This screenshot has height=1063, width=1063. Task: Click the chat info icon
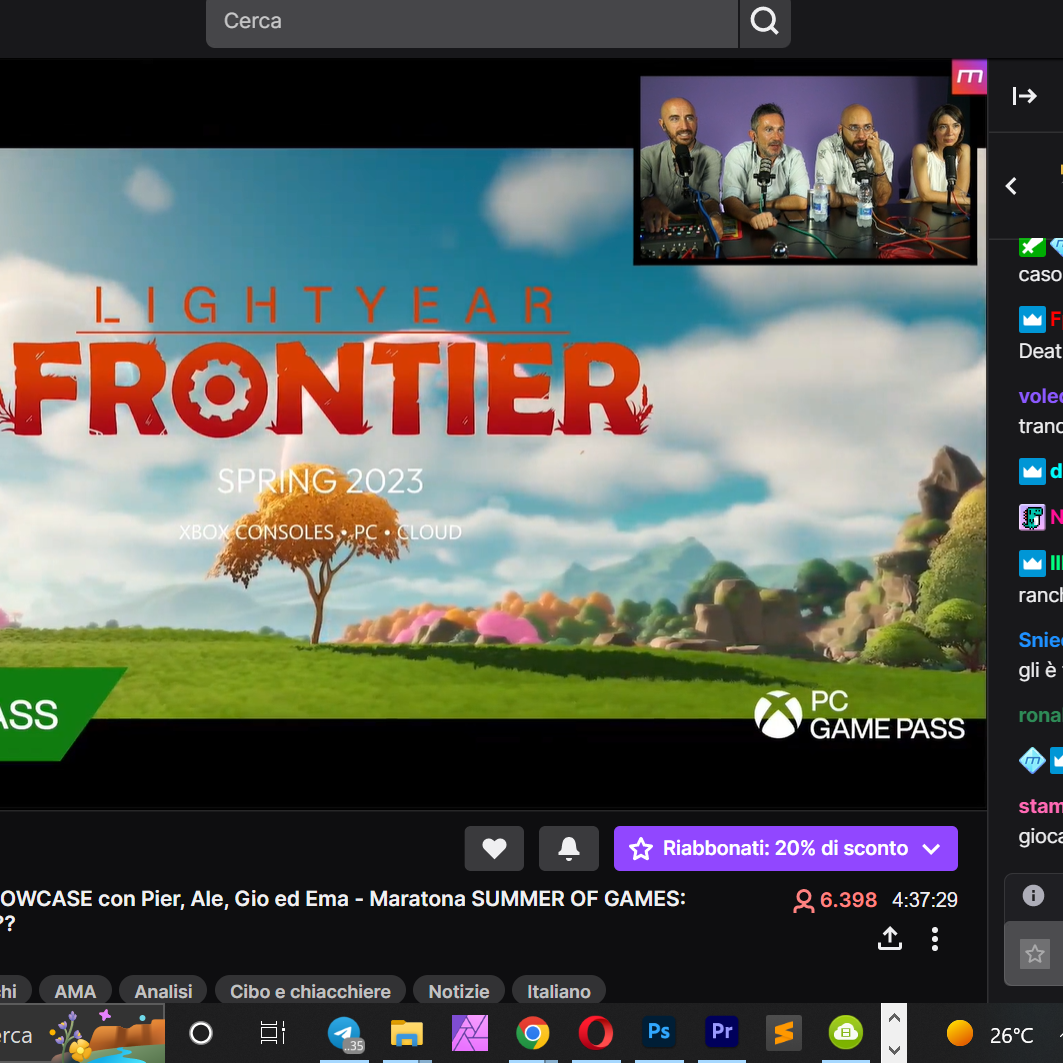click(x=1033, y=896)
